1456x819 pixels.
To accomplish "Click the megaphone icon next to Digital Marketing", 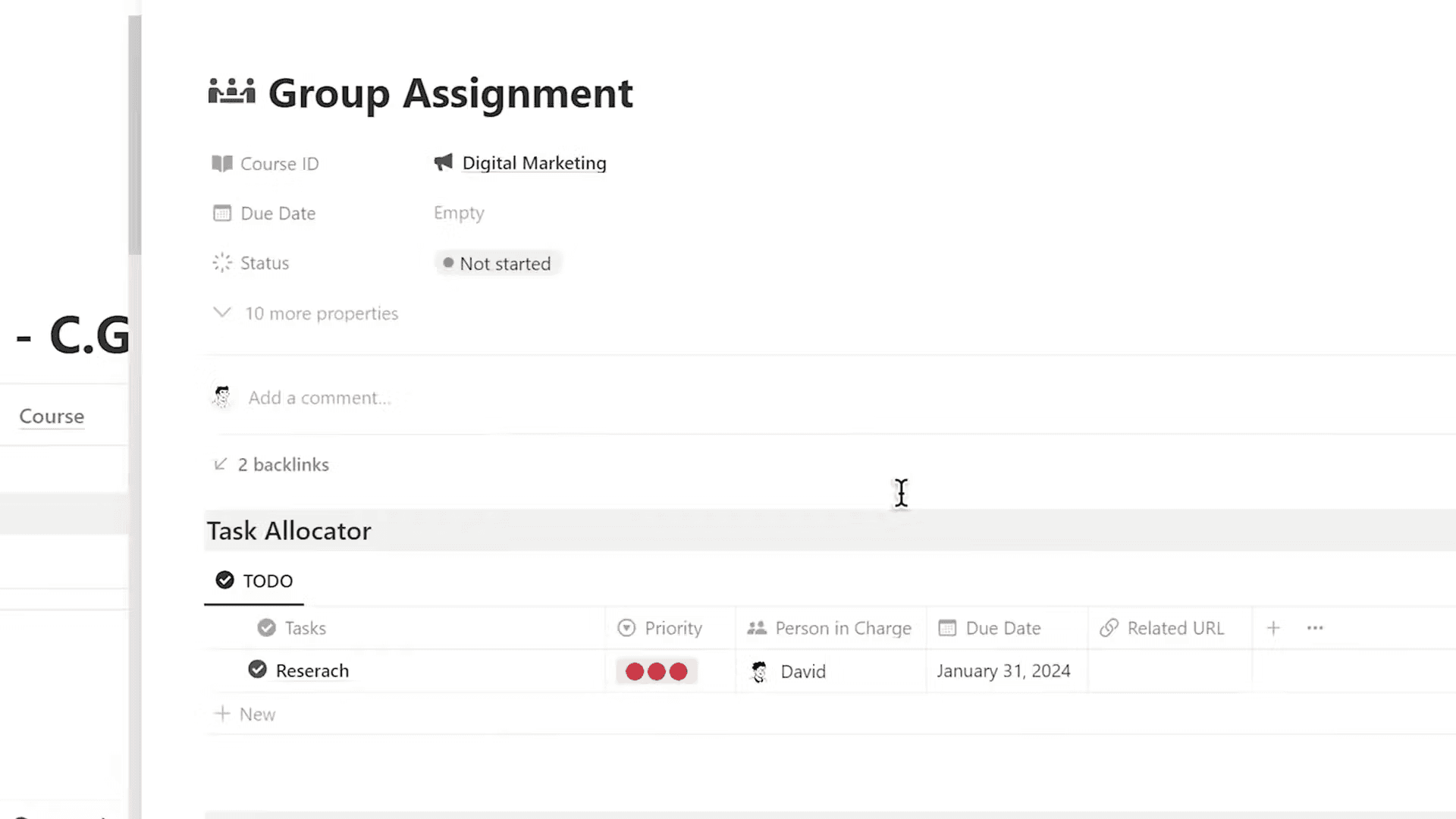I will coord(442,163).
